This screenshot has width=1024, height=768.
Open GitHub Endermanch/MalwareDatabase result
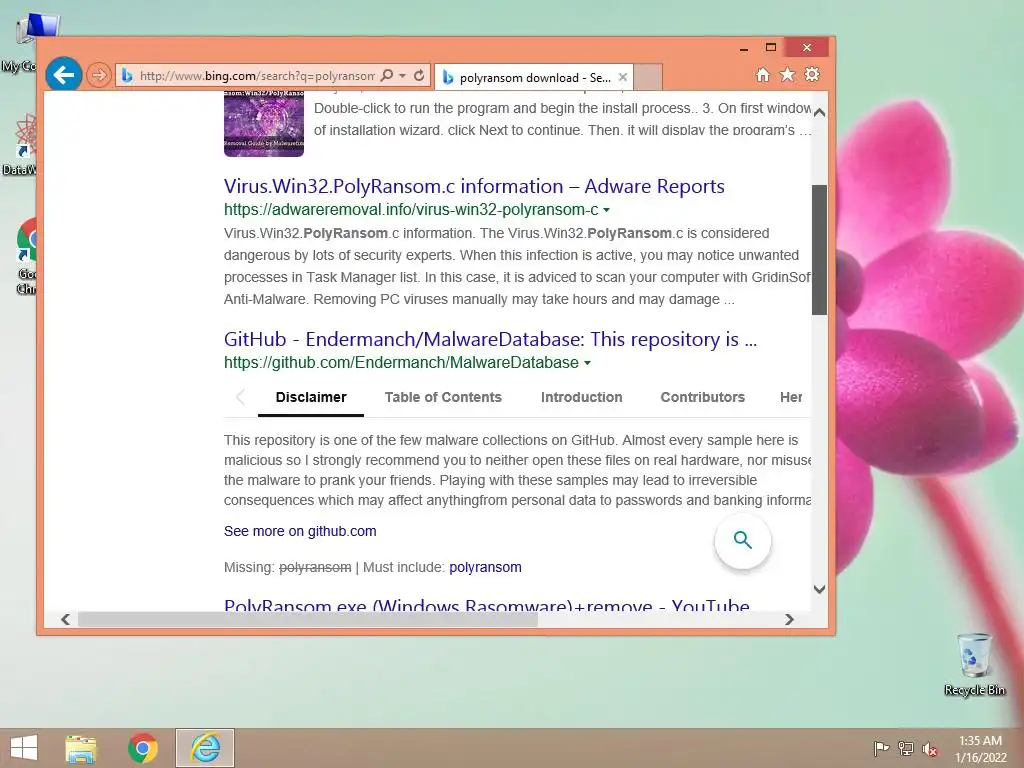tap(490, 339)
